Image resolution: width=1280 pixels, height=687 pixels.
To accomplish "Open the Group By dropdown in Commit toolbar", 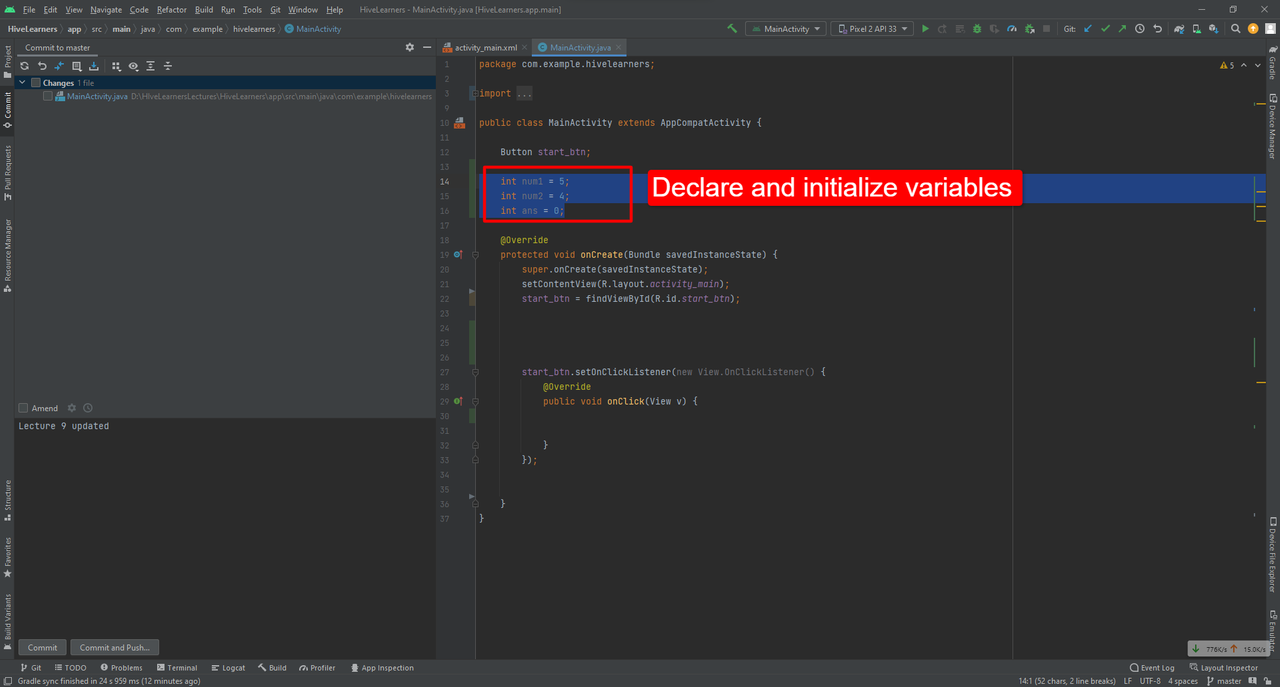I will pos(116,66).
